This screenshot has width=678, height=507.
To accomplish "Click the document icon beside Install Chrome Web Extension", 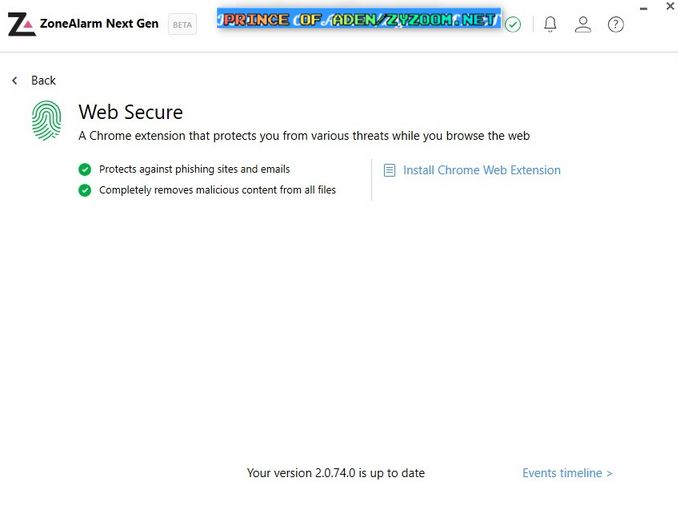I will (x=389, y=170).
